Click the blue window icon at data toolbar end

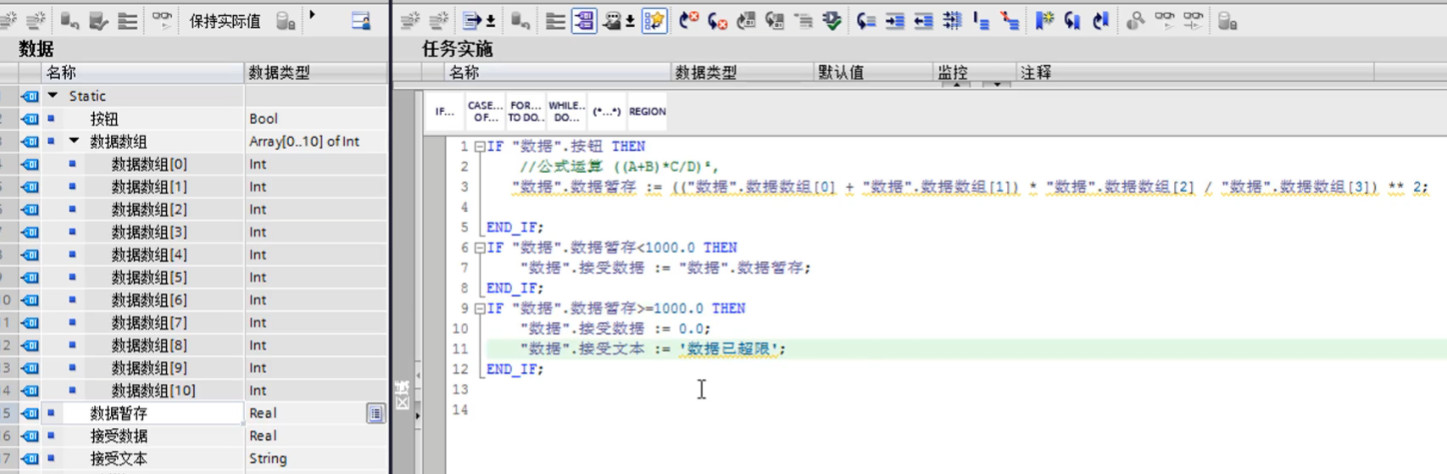(x=361, y=20)
